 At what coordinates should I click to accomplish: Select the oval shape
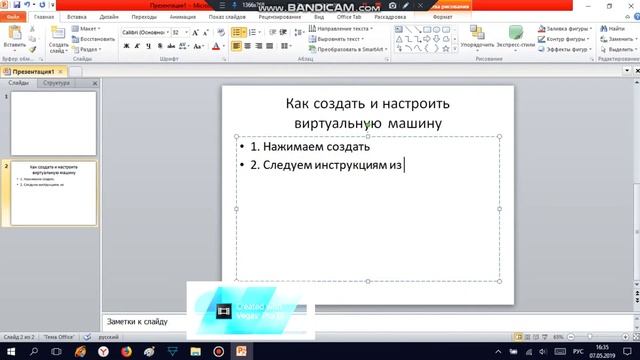pyautogui.click(x=436, y=29)
